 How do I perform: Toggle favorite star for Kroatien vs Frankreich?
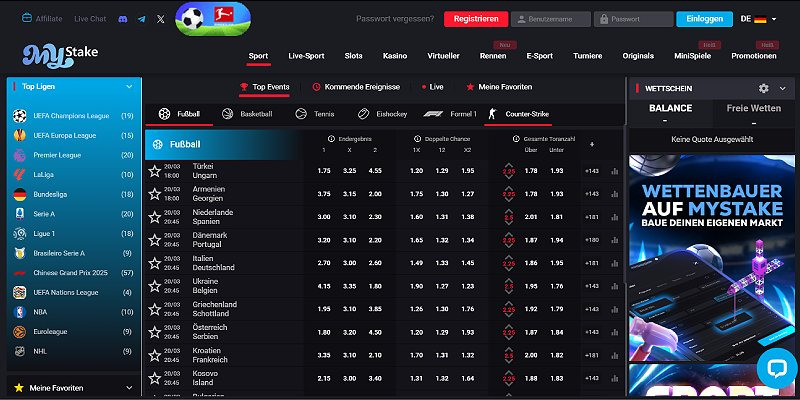(154, 354)
